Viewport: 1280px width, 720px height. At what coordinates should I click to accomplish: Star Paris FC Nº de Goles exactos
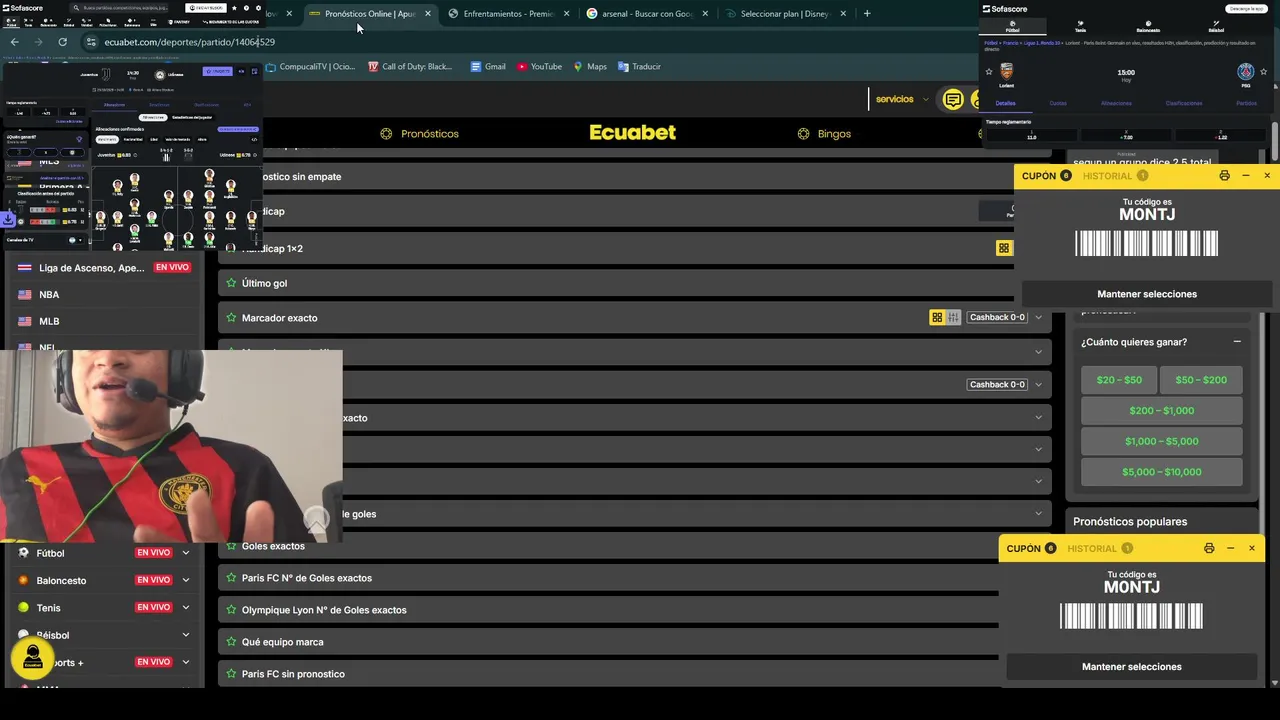(231, 578)
